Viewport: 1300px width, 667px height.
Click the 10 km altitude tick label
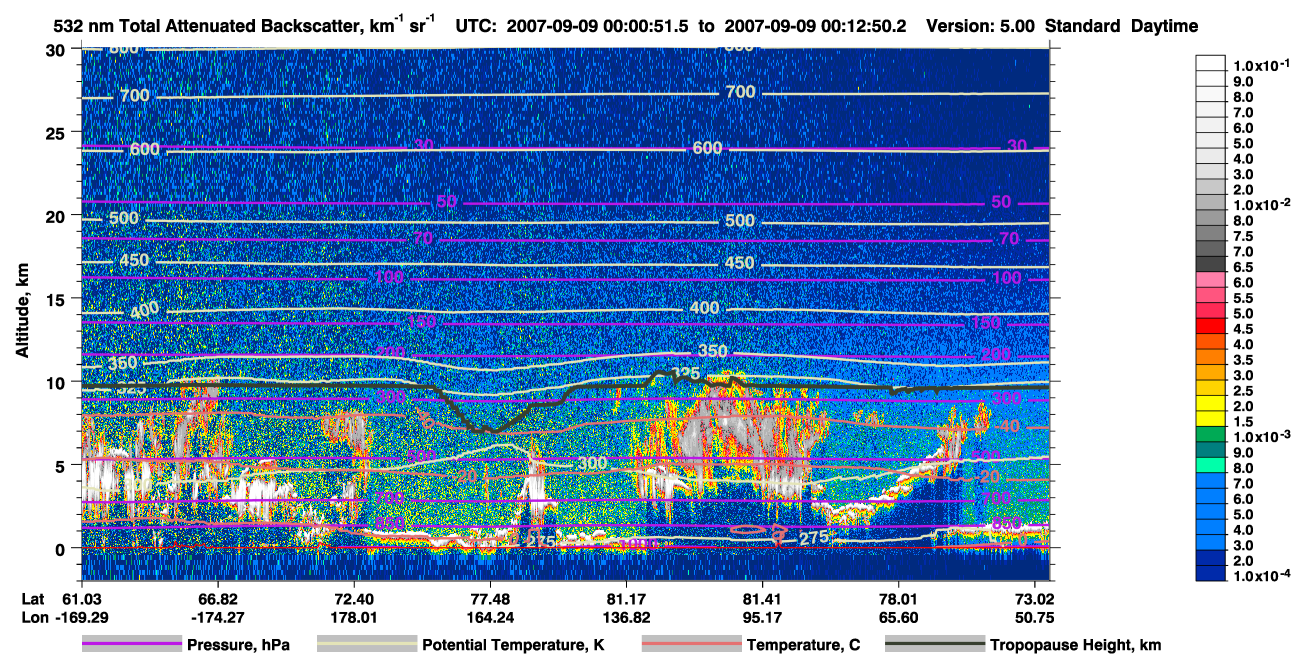coord(58,382)
